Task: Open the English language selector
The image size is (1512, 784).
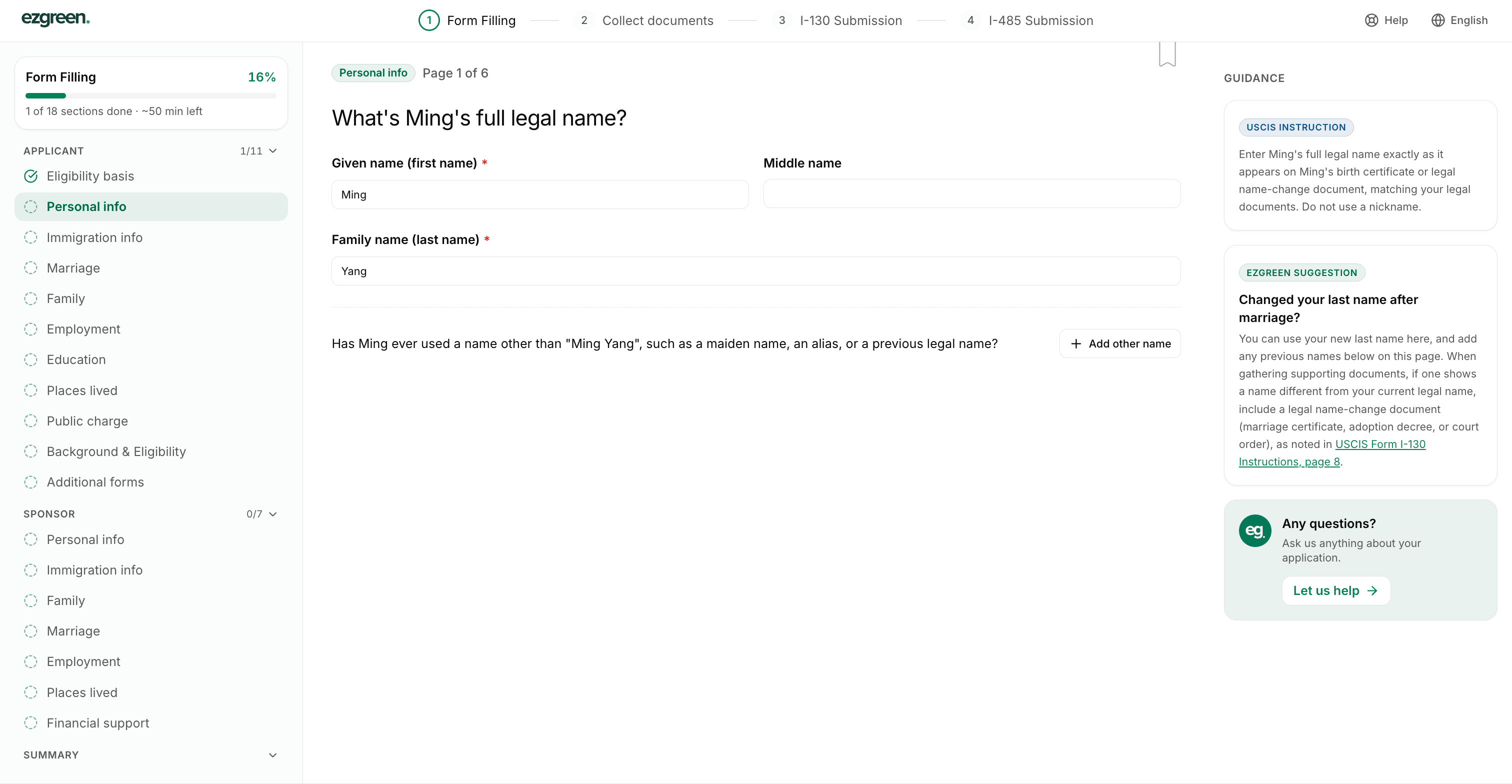Action: pyautogui.click(x=1459, y=20)
